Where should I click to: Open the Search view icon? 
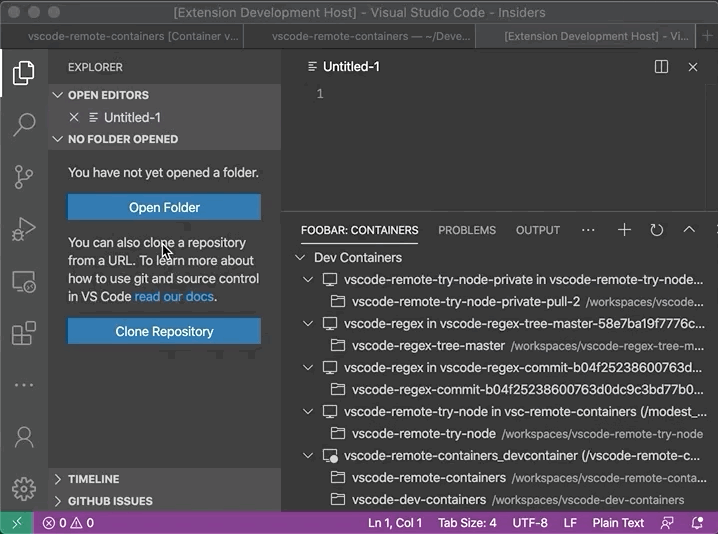coord(23,125)
